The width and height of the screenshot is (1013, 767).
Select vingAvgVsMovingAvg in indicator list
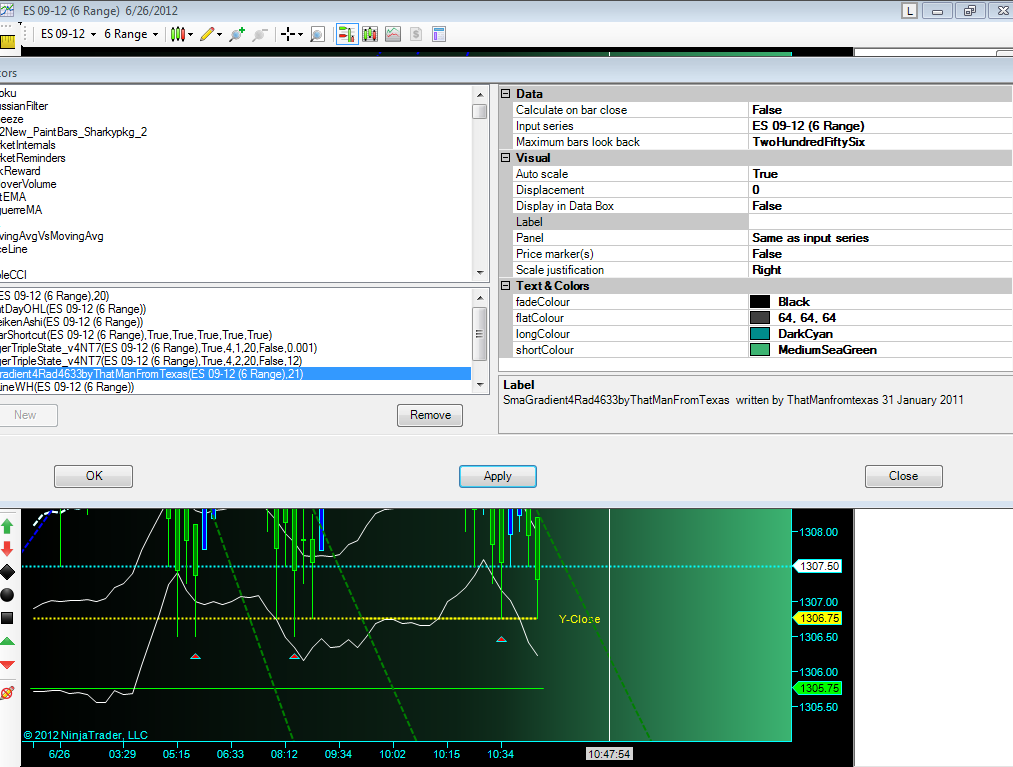(x=52, y=236)
